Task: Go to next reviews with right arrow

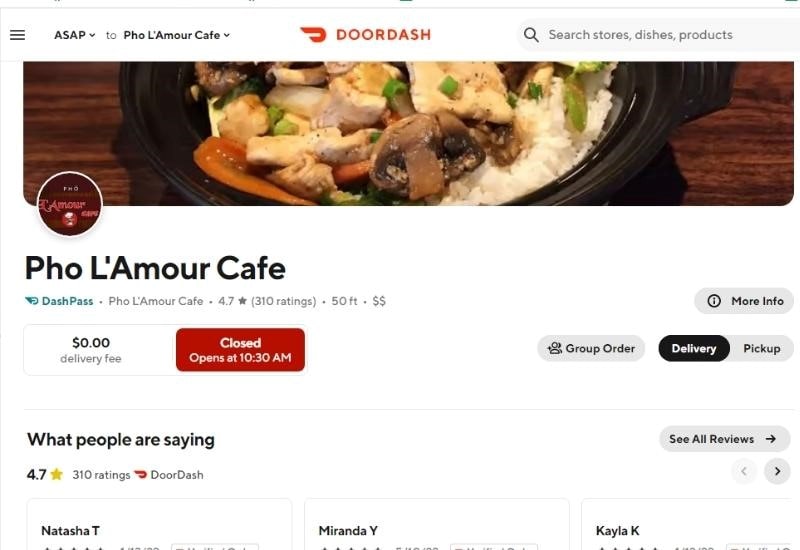Action: tap(777, 471)
